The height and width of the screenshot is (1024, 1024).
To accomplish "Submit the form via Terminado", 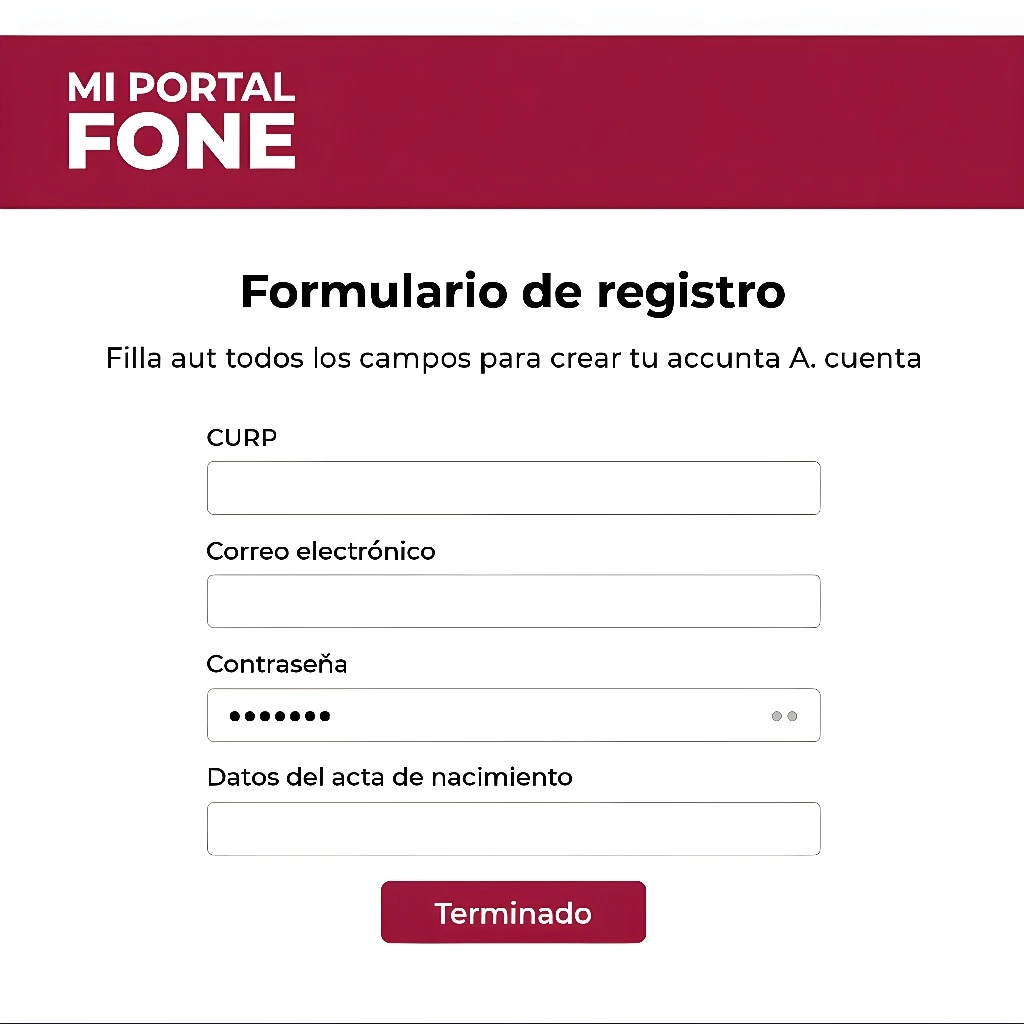I will point(513,911).
